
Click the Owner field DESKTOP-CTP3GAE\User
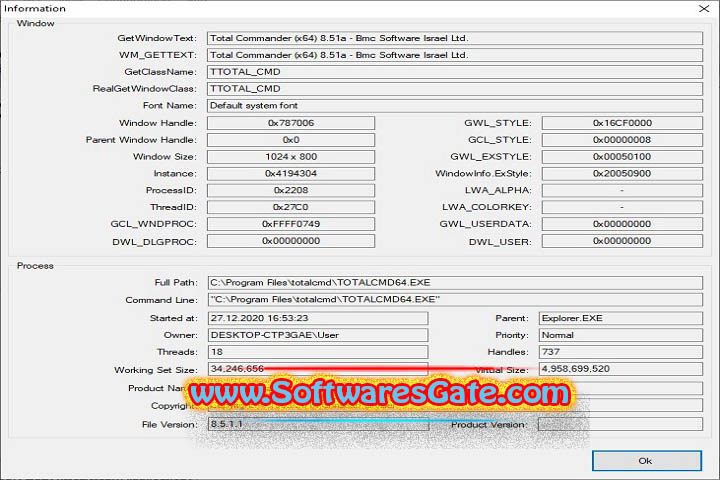pyautogui.click(x=318, y=335)
